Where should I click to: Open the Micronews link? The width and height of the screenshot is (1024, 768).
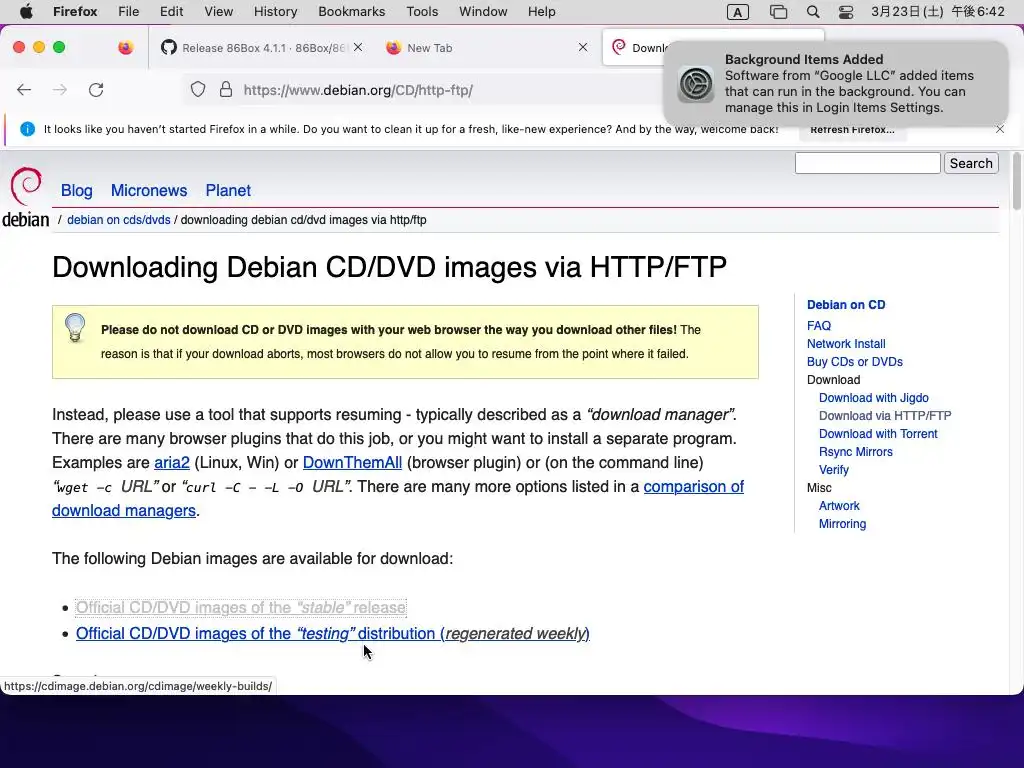149,191
